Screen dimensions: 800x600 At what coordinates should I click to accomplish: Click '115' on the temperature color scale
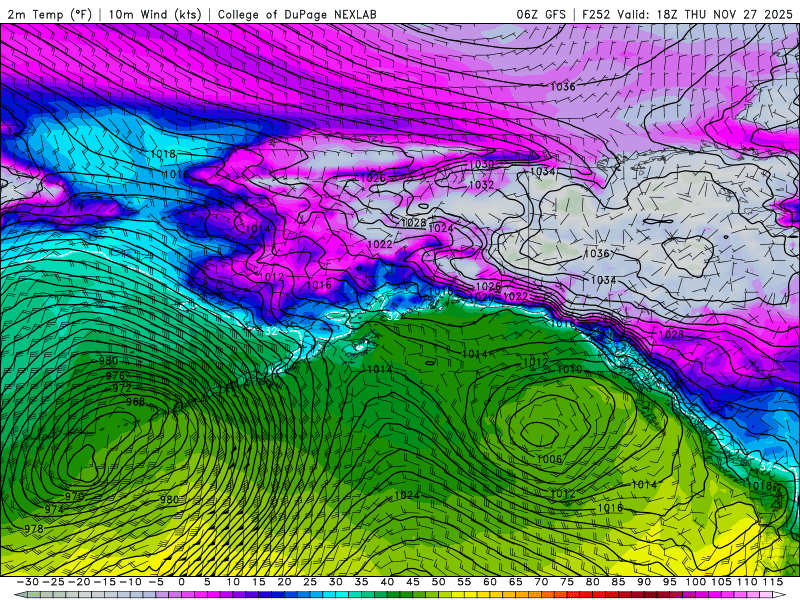[773, 582]
